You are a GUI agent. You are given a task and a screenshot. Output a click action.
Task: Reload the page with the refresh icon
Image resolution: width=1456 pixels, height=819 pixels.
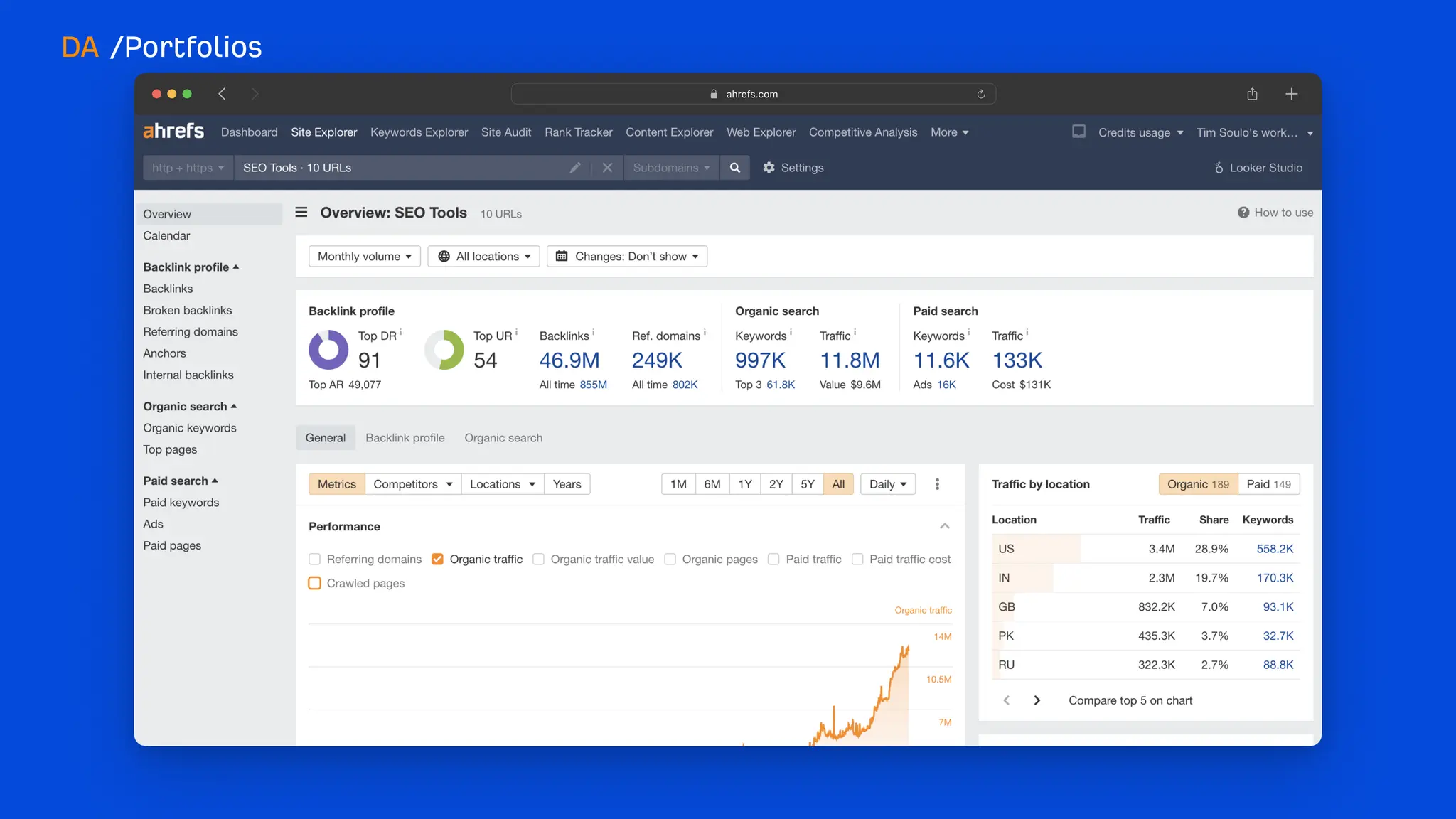pos(981,94)
